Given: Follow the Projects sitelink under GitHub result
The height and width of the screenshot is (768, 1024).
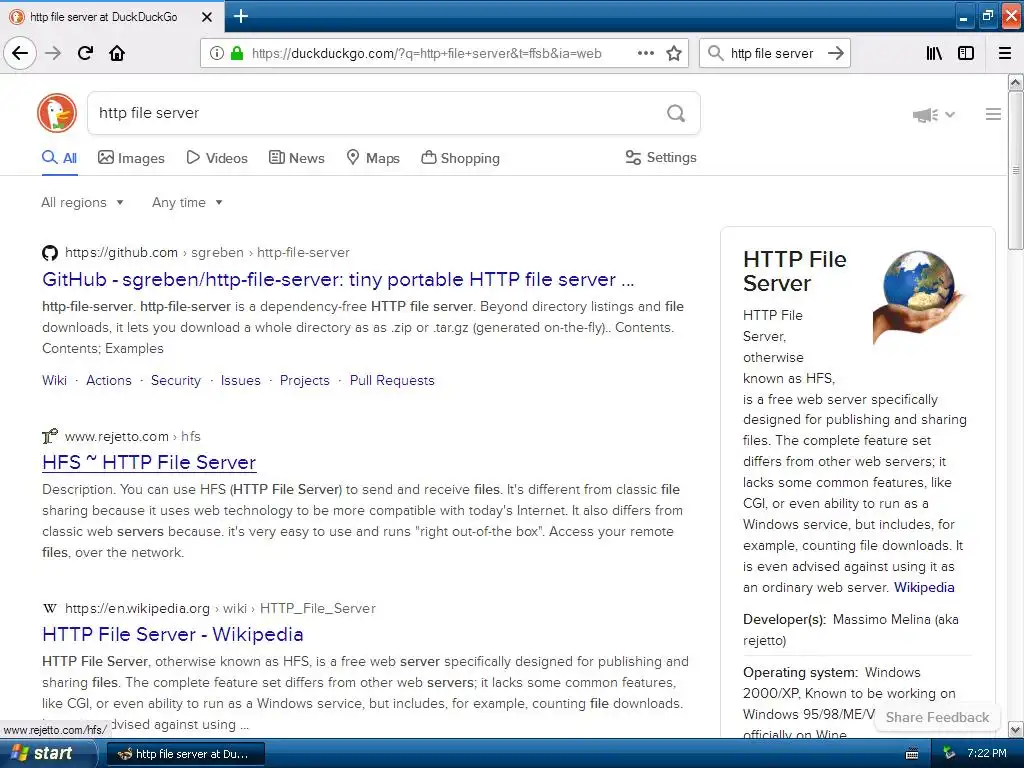Looking at the screenshot, I should pos(304,380).
